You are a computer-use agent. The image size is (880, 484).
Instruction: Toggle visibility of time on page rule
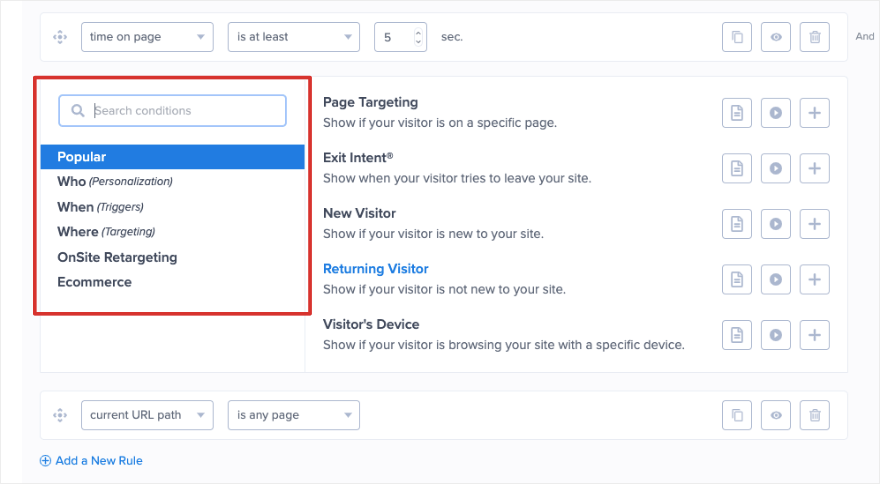tap(776, 37)
